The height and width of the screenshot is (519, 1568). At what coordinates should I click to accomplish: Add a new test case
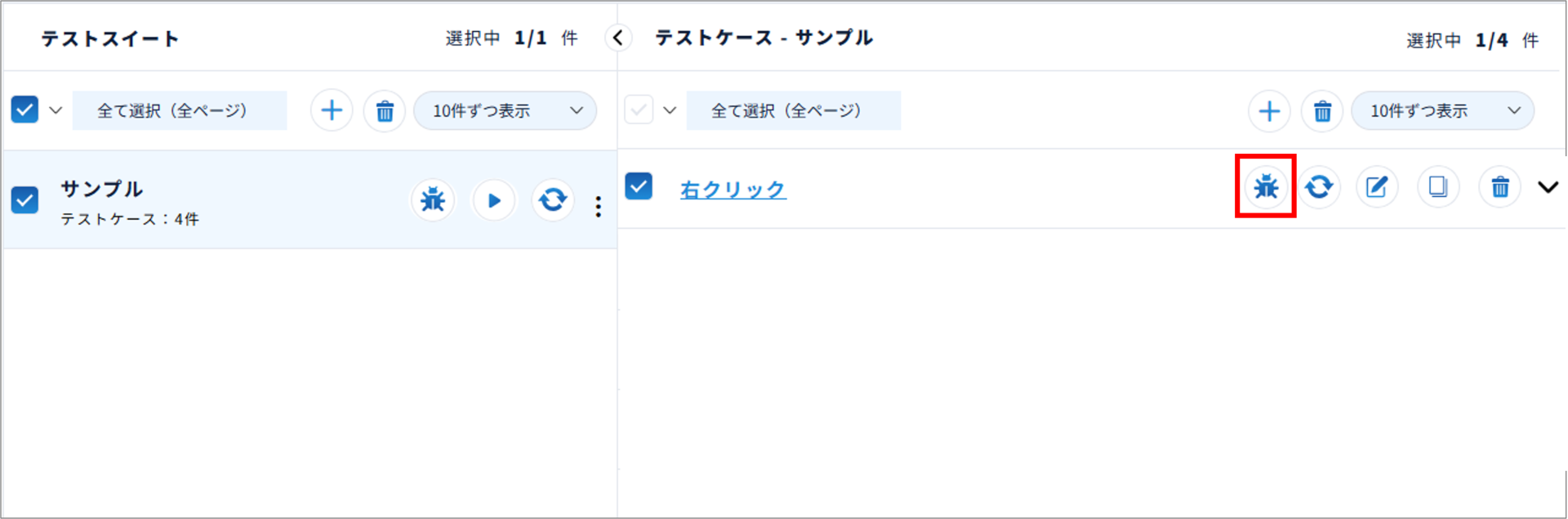[1269, 110]
